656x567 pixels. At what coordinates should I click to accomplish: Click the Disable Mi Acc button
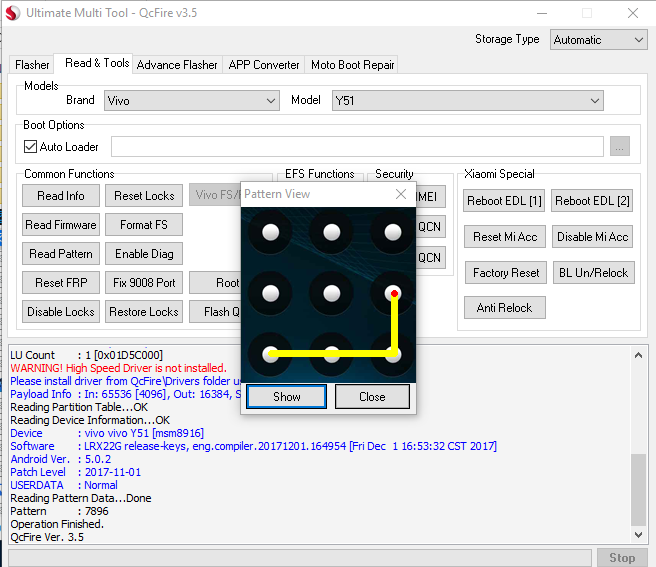[x=592, y=237]
